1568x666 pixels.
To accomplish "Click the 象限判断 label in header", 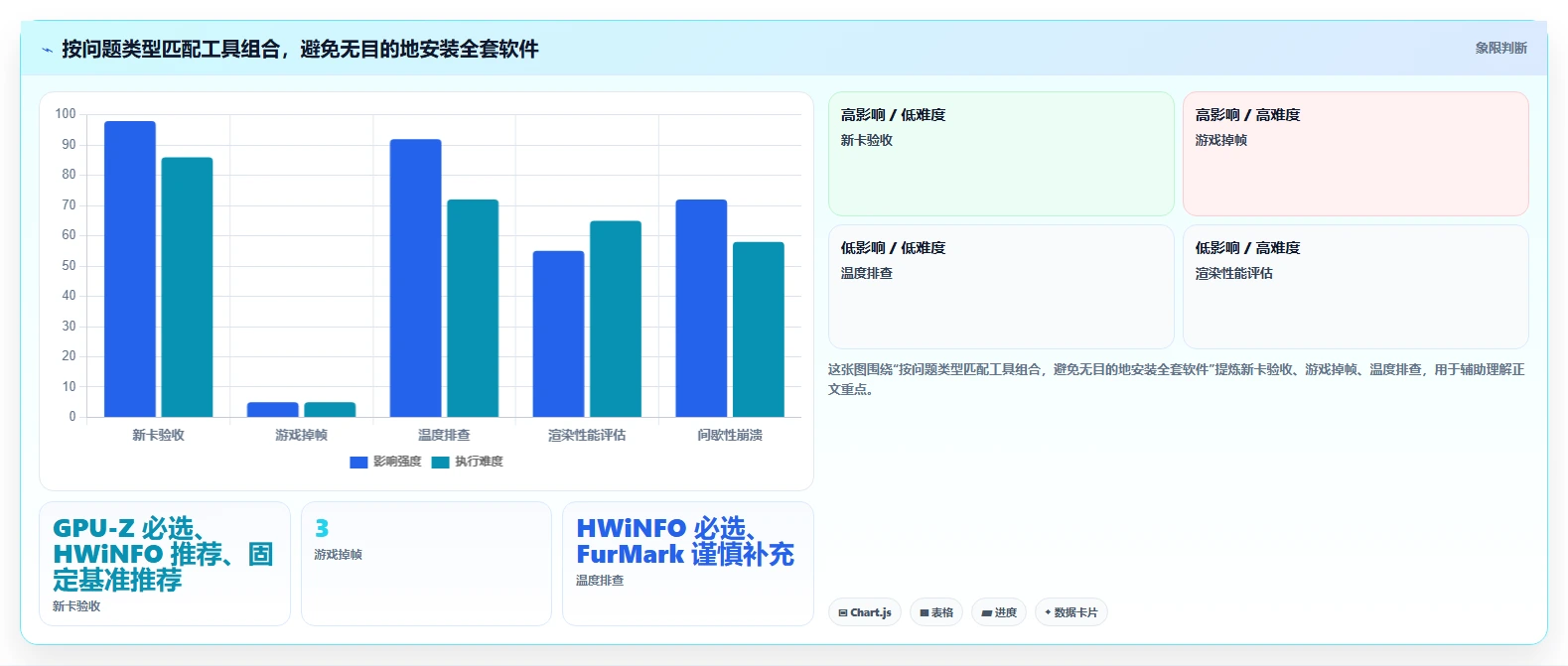I will coord(1500,48).
